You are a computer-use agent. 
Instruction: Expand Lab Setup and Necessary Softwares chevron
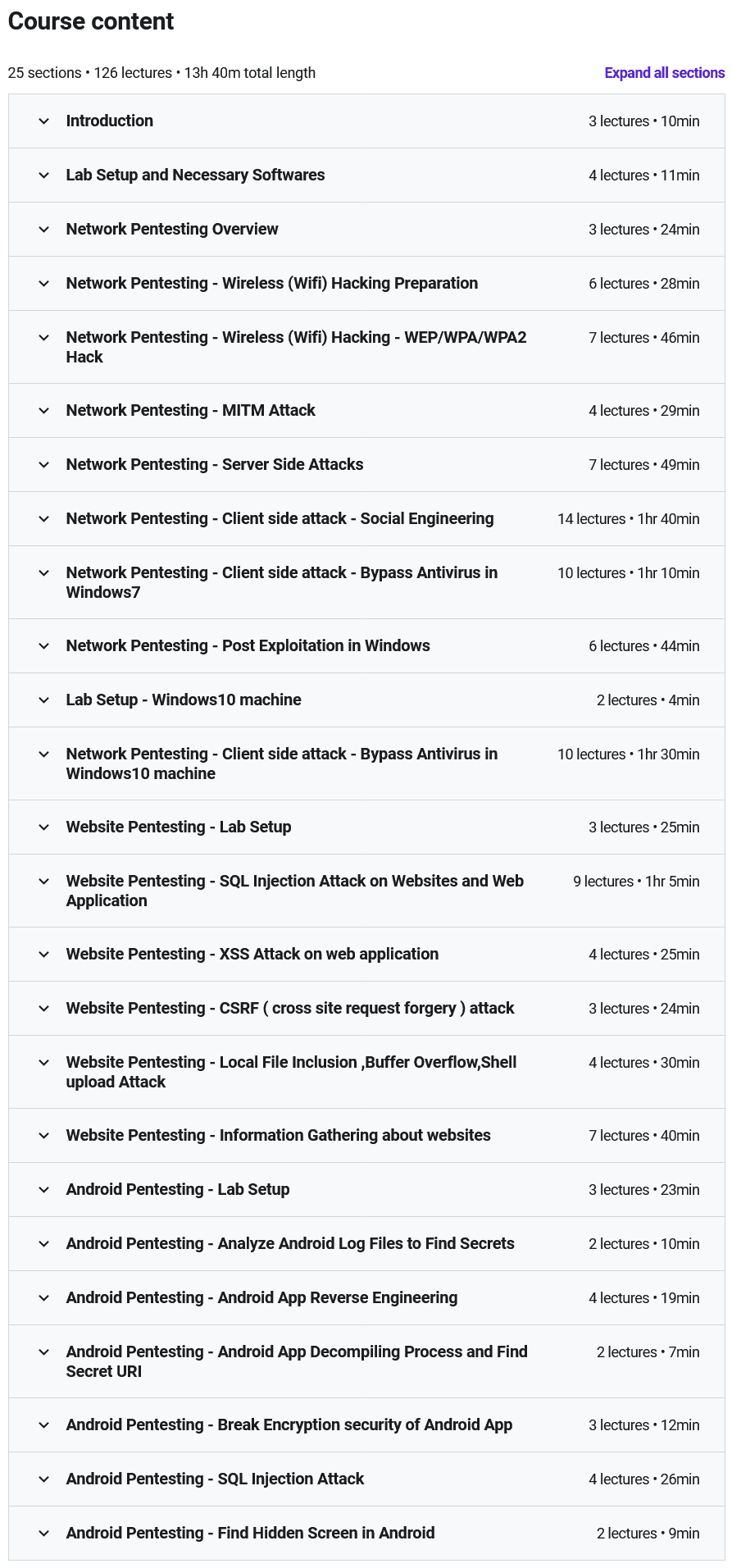[44, 175]
